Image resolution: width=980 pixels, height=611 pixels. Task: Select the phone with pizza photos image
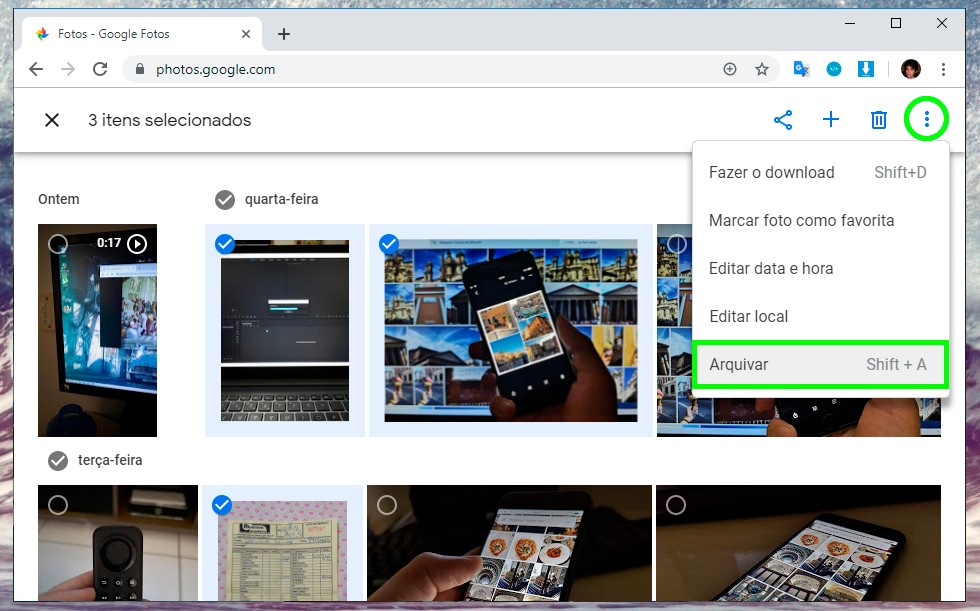tap(387, 505)
